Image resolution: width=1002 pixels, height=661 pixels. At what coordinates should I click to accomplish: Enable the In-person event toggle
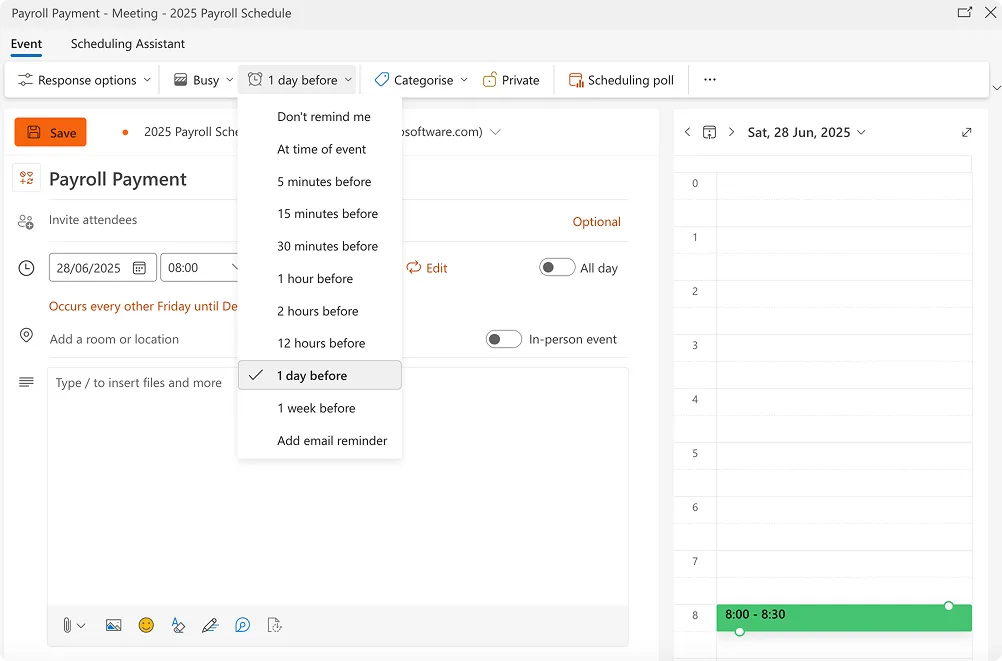point(504,339)
